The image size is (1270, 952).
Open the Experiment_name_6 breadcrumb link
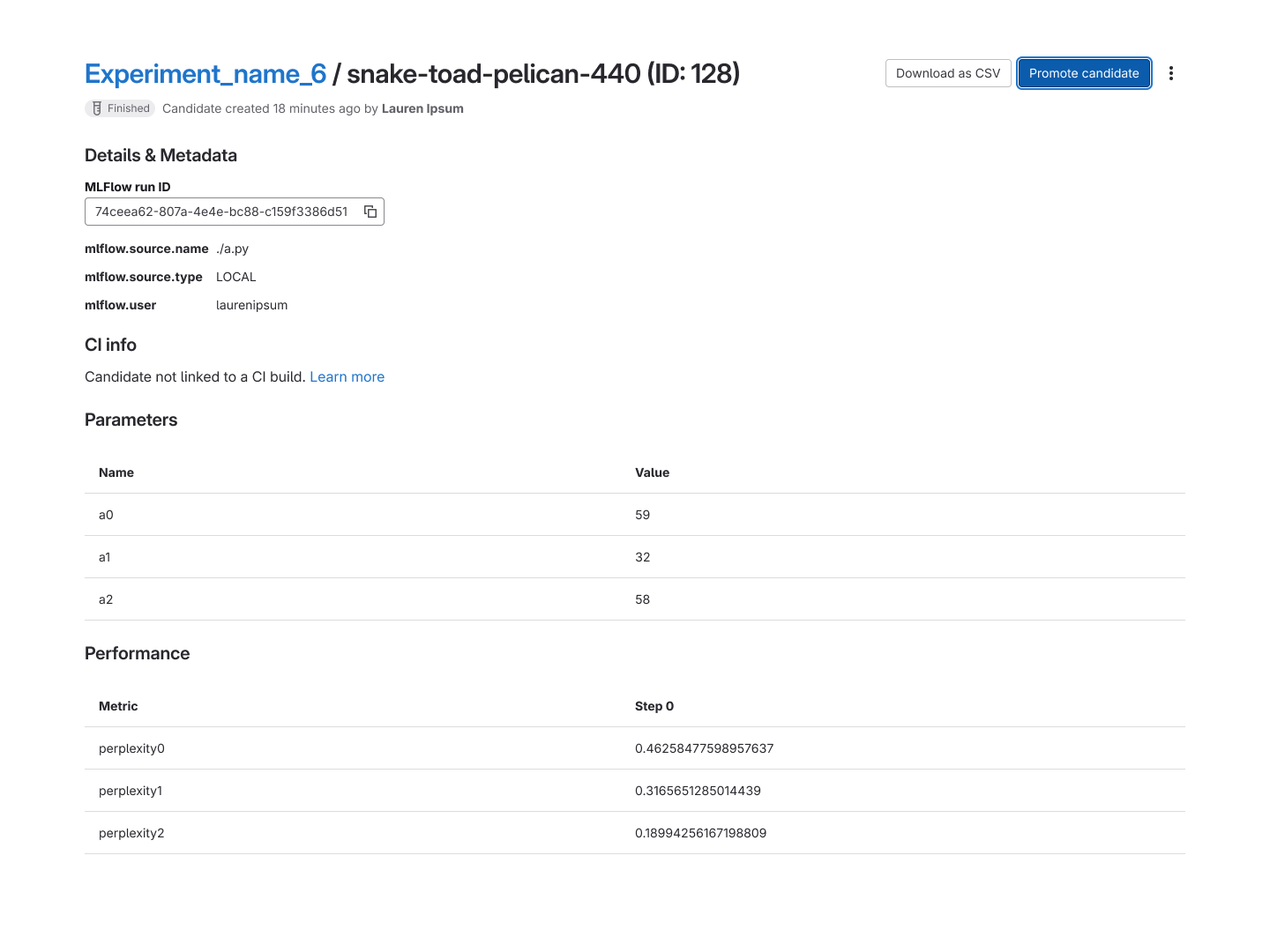point(205,73)
